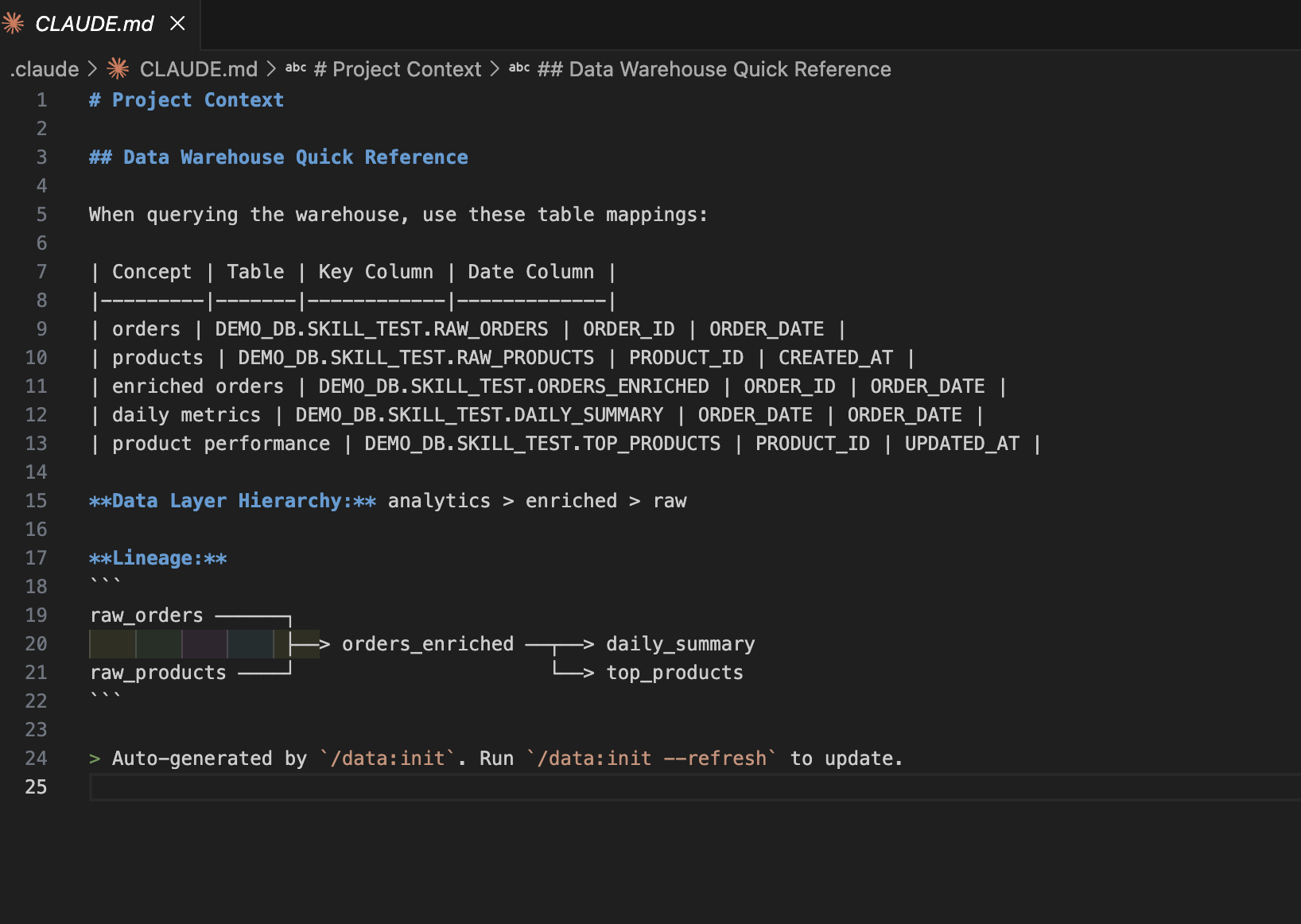Click the abc symbol icon before '# Project Context'
Viewport: 1301px width, 924px height.
pyautogui.click(x=296, y=68)
